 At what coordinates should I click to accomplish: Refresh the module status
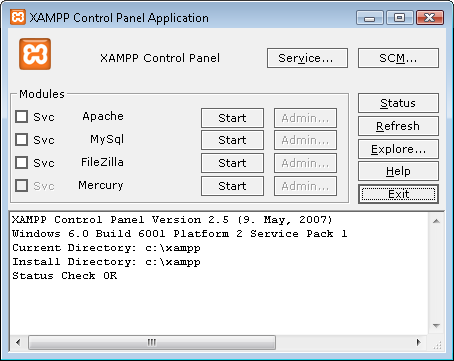tap(398, 126)
